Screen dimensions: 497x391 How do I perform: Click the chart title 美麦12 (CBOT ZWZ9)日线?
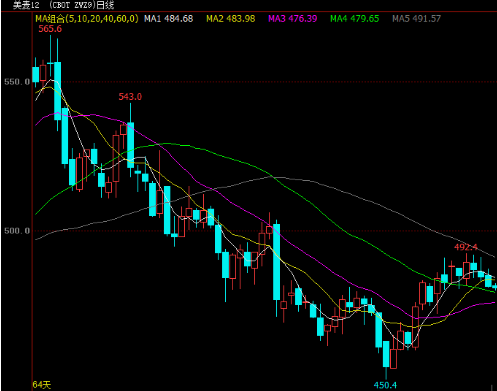tap(63, 5)
